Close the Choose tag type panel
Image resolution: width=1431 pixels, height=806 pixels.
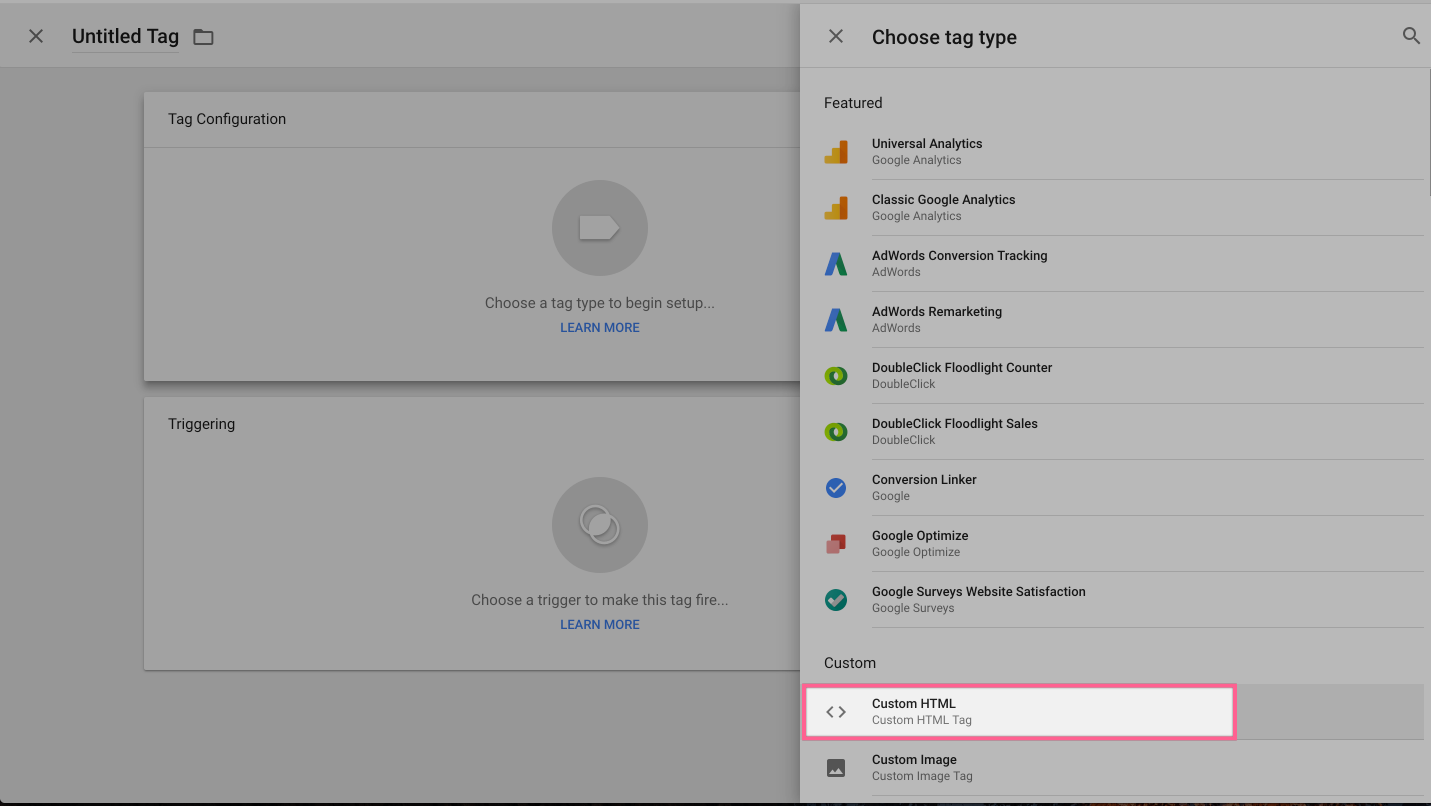836,36
